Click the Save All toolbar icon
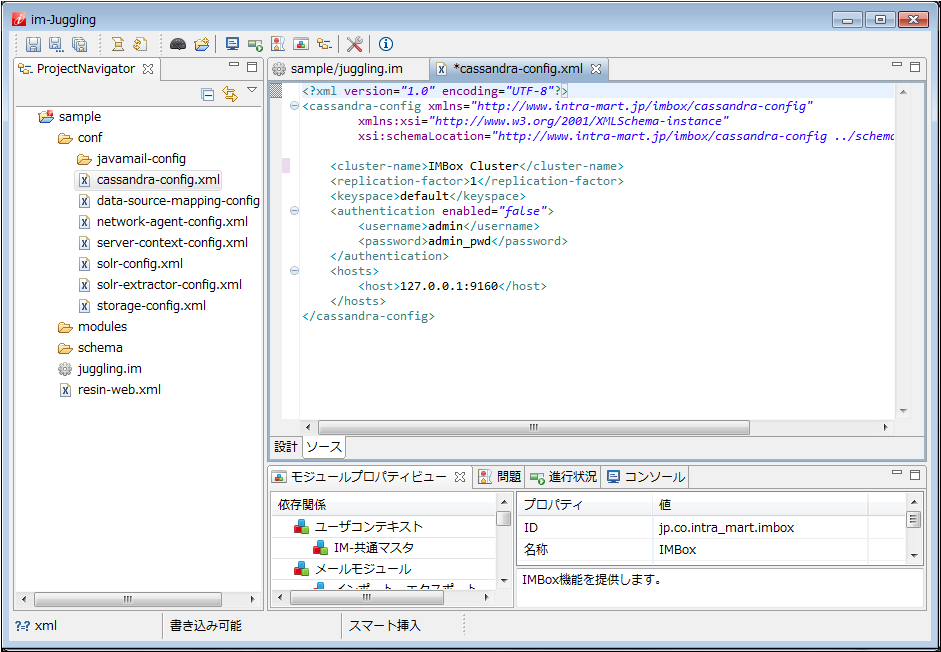Image resolution: width=941 pixels, height=652 pixels. coord(79,44)
